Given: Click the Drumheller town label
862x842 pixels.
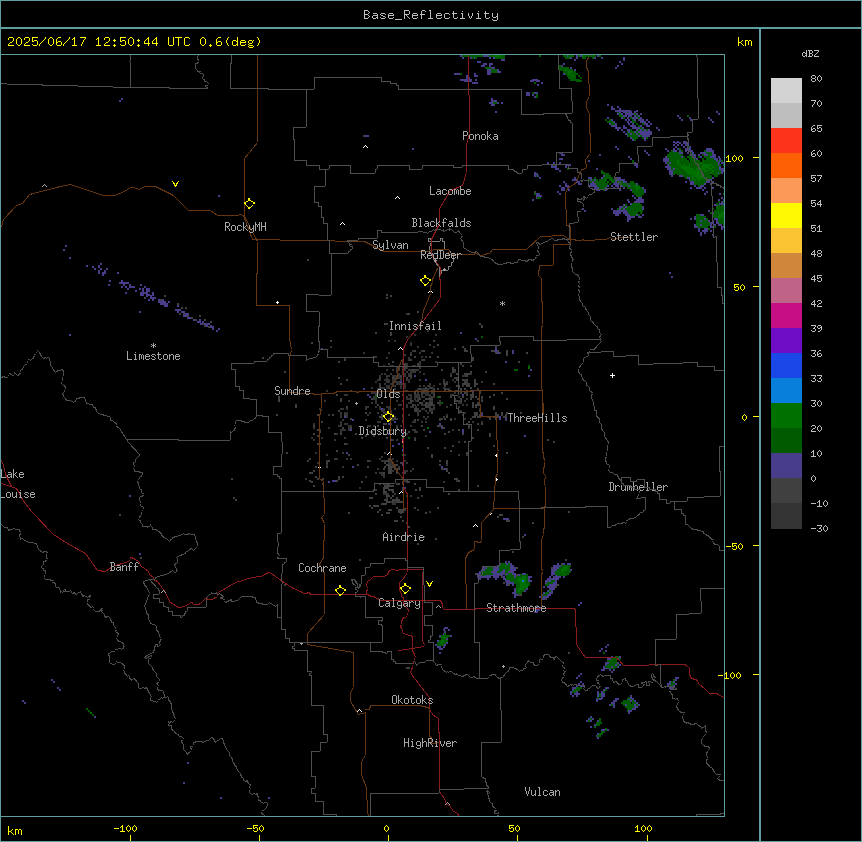Looking at the screenshot, I should 638,487.
